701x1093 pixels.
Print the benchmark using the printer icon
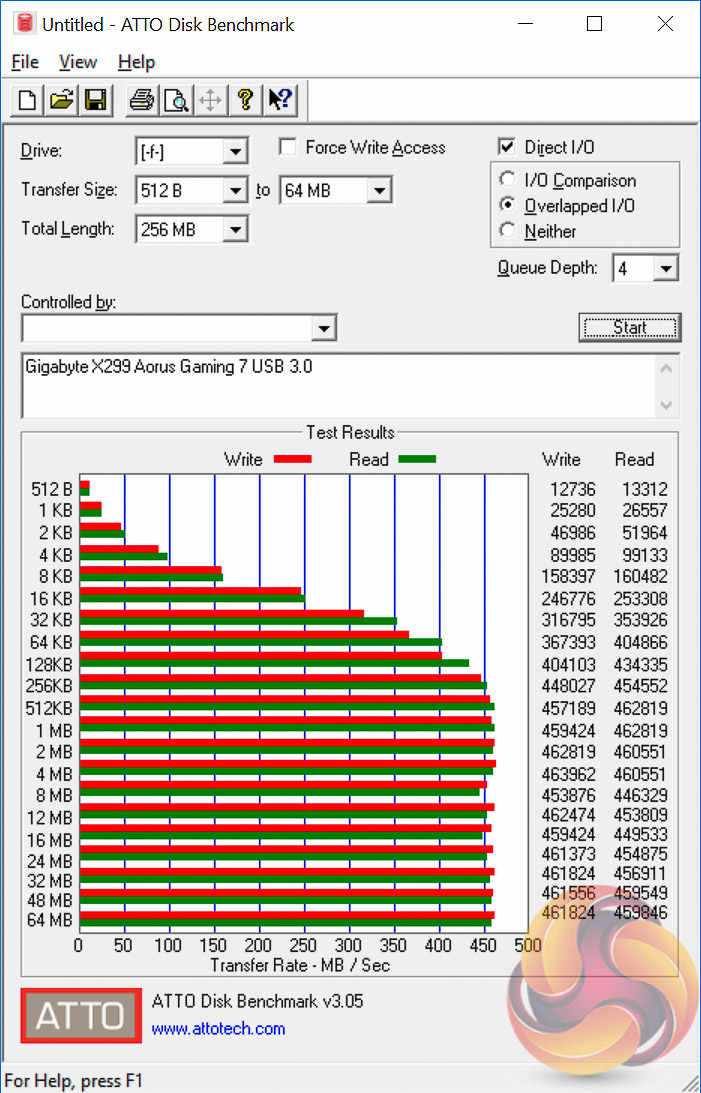click(x=142, y=100)
